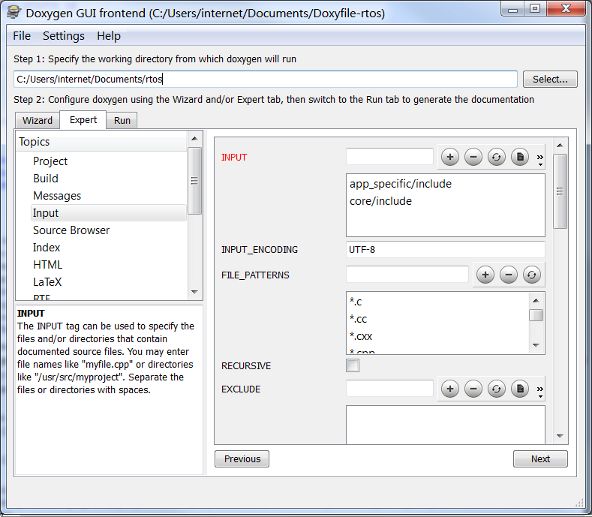Reset the INPUT list to default
Viewport: 592px width, 517px height.
point(496,157)
